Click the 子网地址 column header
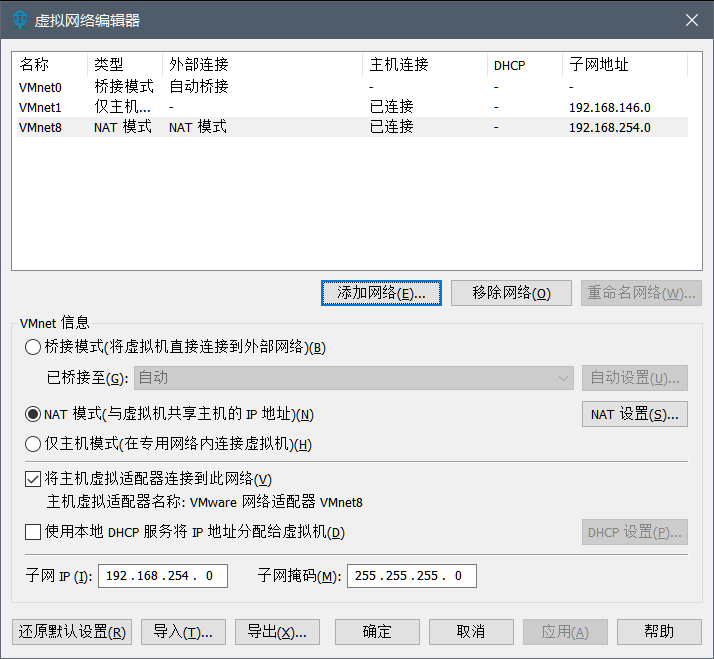Viewport: 714px width, 659px height. tap(625, 65)
